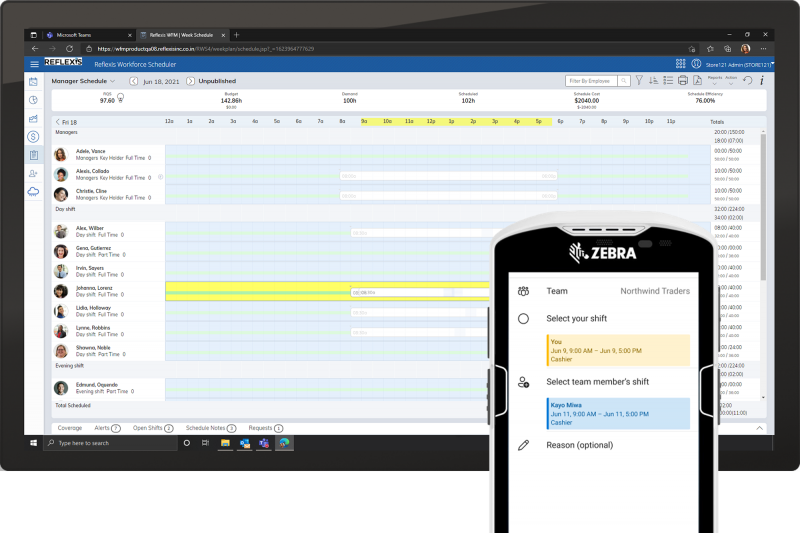Expand the bottom panel with up chevron
Screen dimensions: 800x533
pyautogui.click(x=759, y=428)
